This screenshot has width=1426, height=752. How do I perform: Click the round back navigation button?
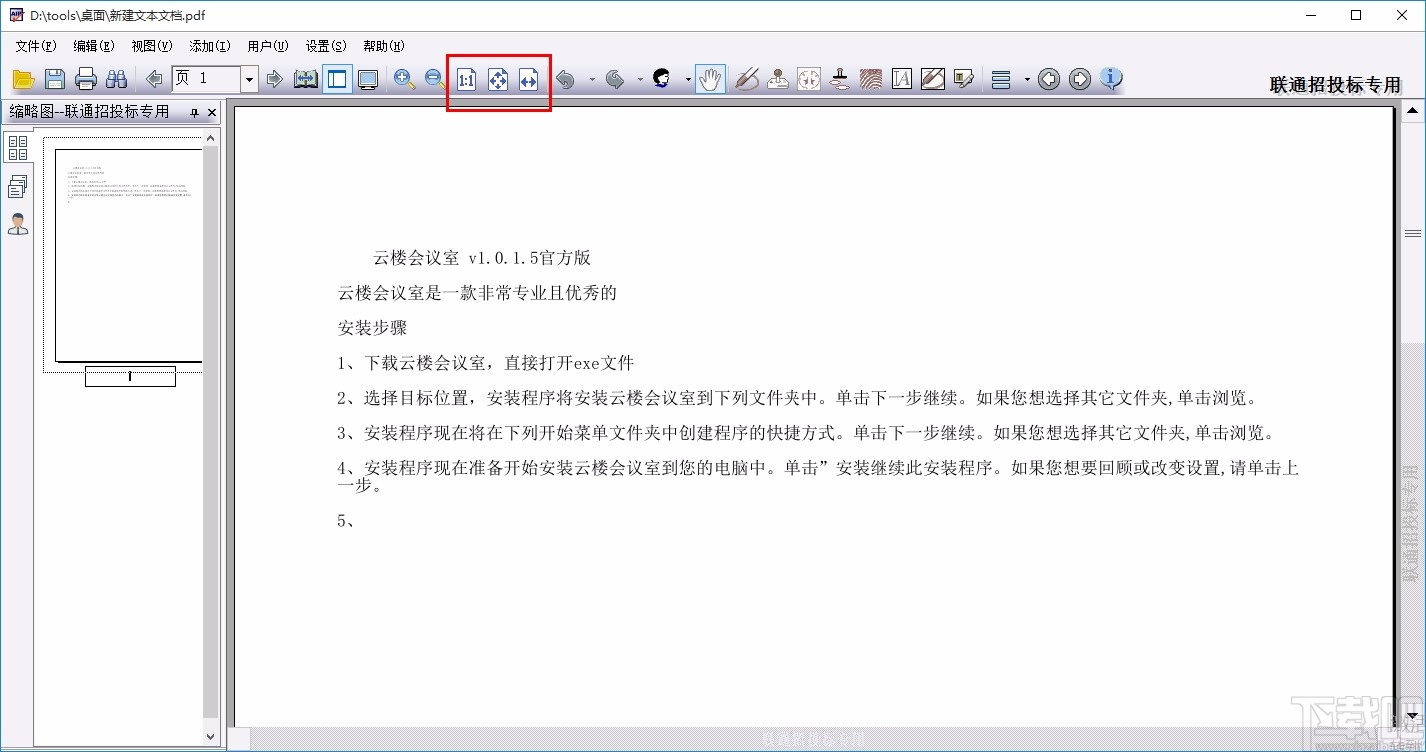click(x=1049, y=79)
